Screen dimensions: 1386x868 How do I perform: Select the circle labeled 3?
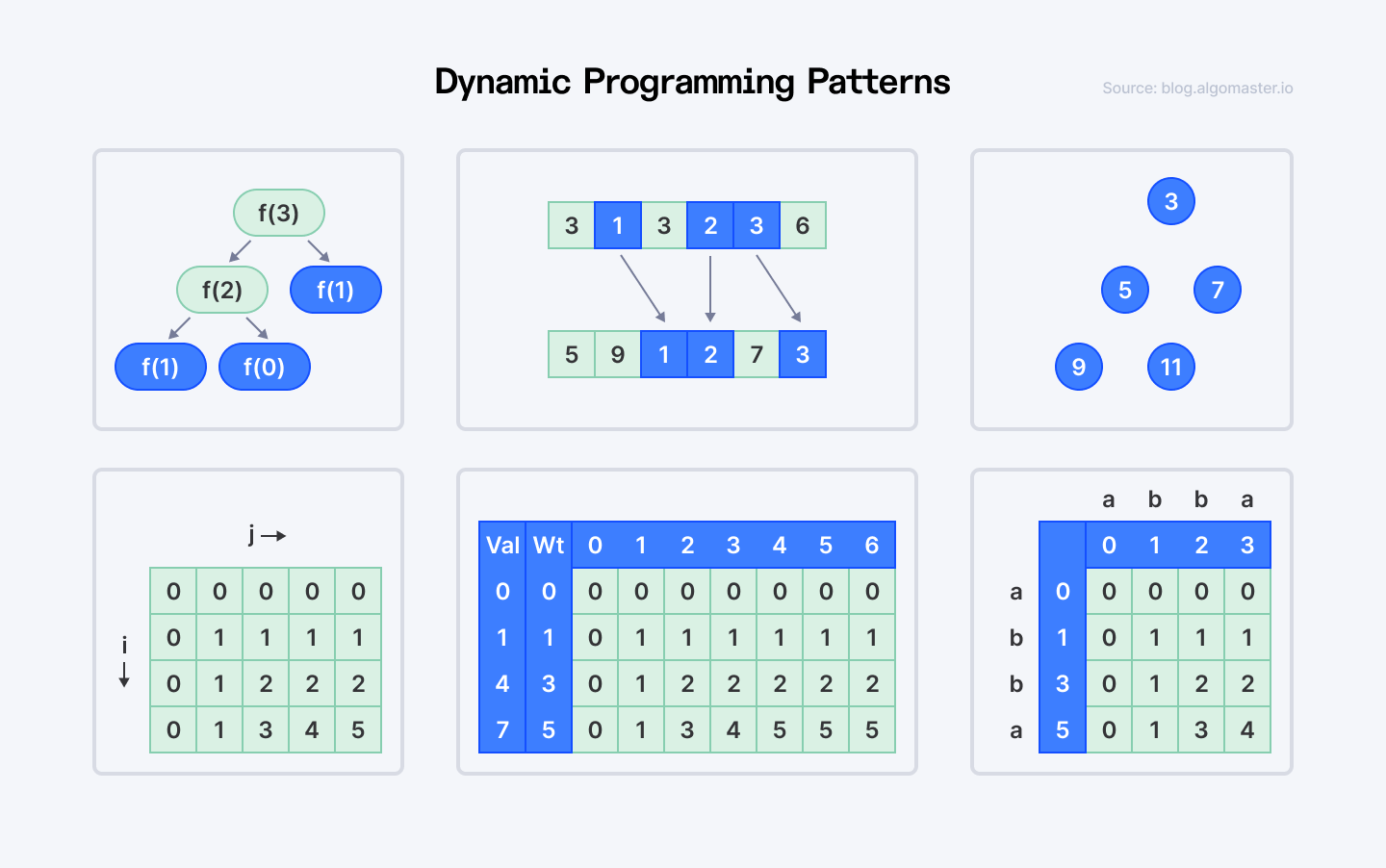click(x=1170, y=201)
